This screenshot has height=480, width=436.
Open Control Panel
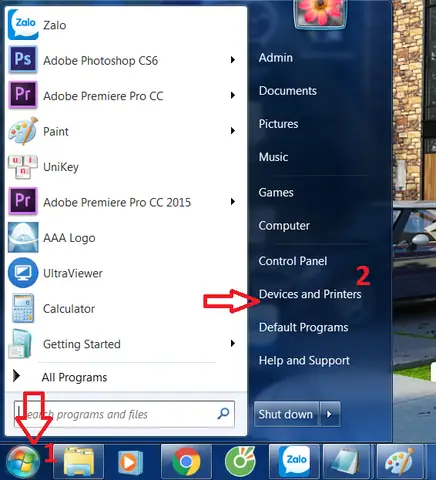tap(293, 261)
